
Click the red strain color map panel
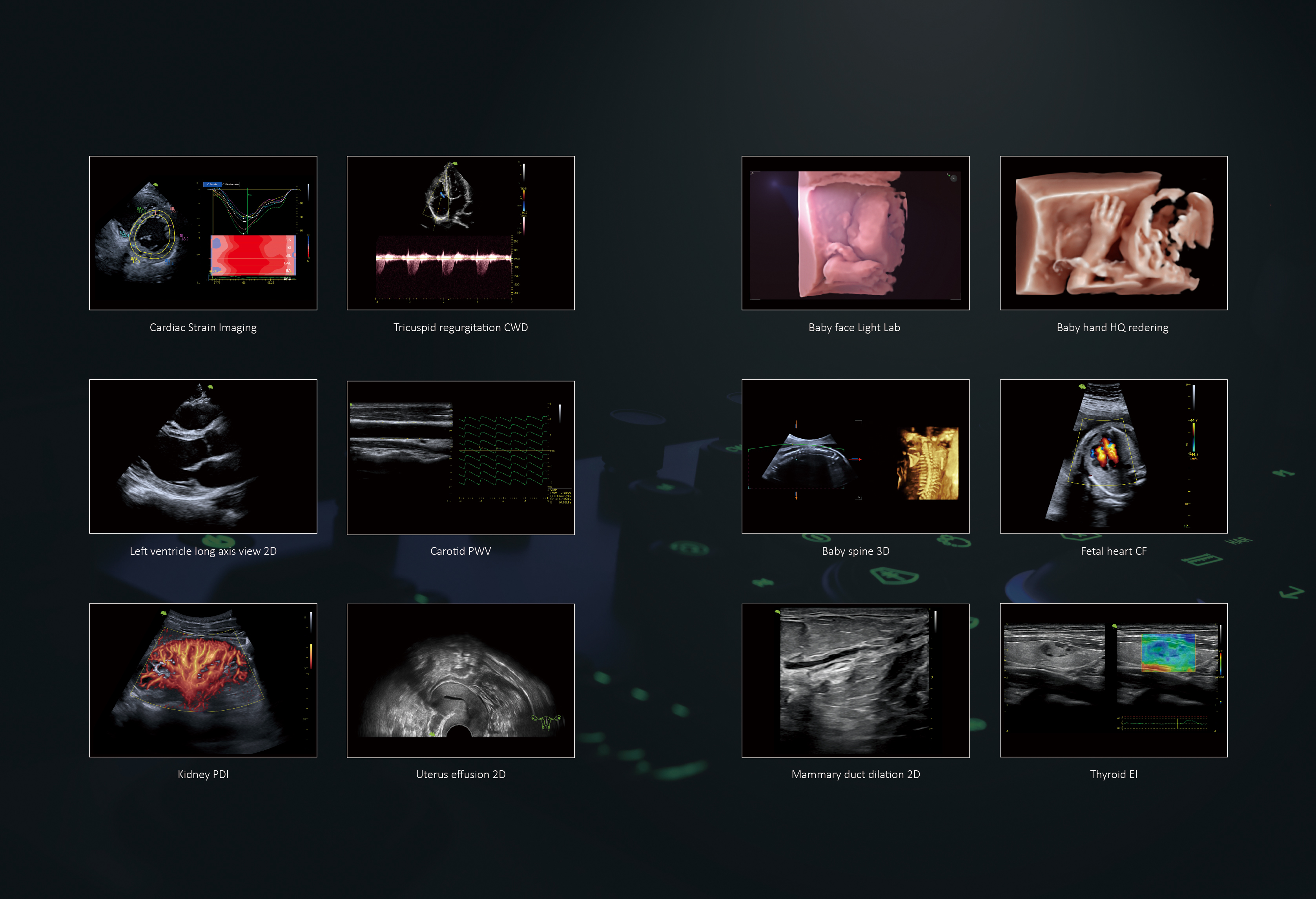click(253, 255)
